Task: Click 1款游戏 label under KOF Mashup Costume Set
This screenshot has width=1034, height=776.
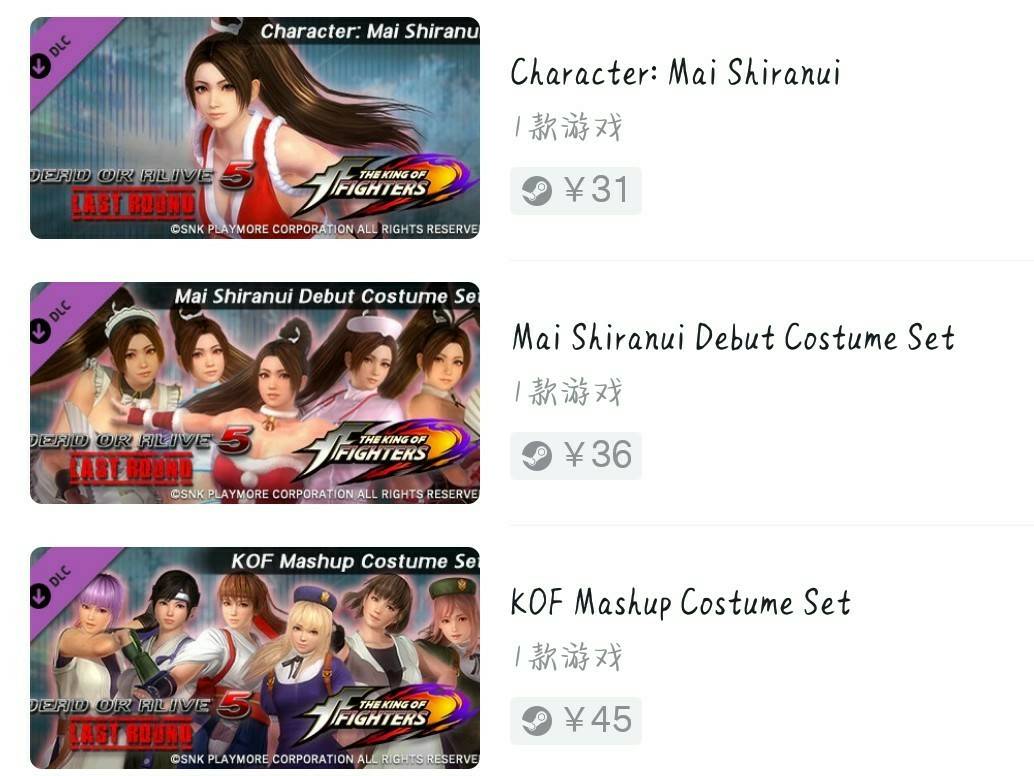Action: pyautogui.click(x=568, y=657)
